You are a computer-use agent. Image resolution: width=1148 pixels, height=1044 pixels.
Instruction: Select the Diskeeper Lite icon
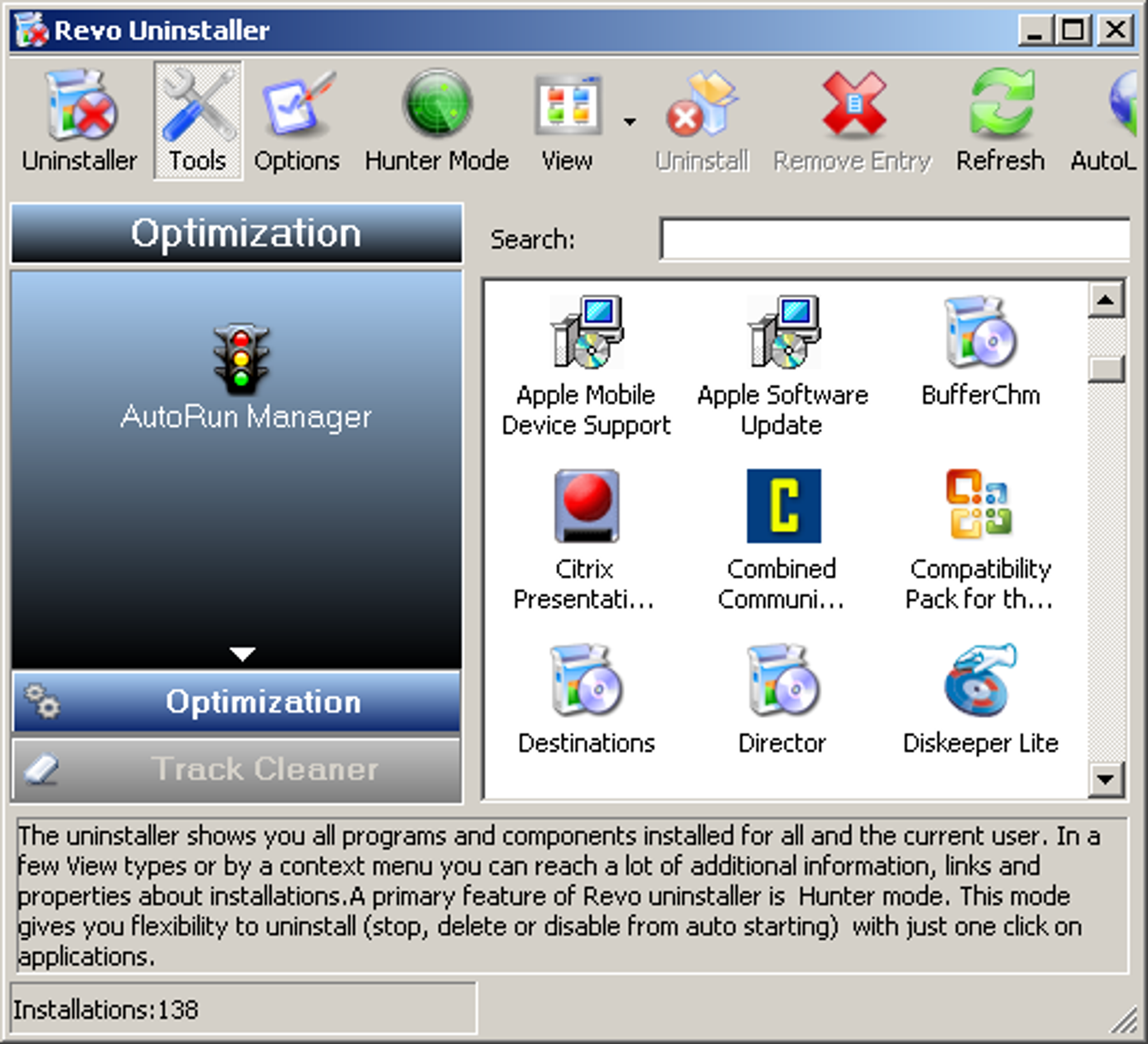click(x=980, y=680)
